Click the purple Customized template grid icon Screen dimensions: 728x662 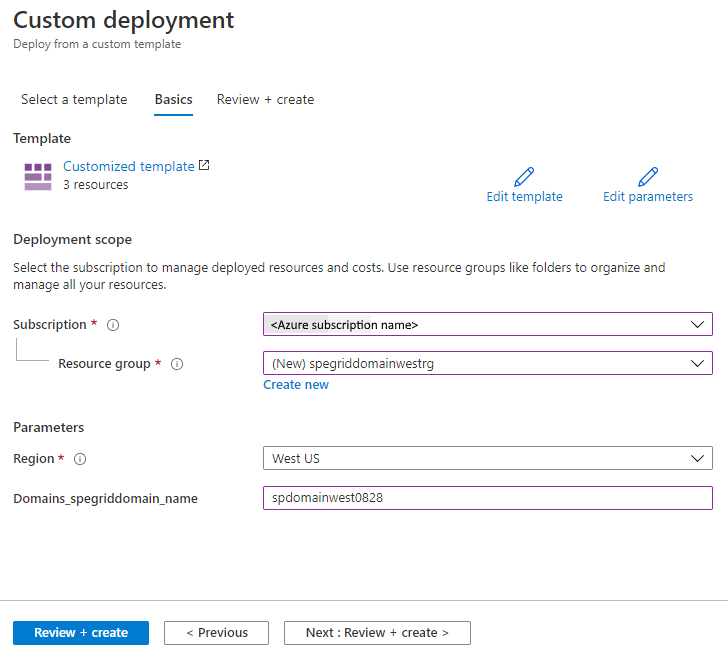pyautogui.click(x=38, y=176)
